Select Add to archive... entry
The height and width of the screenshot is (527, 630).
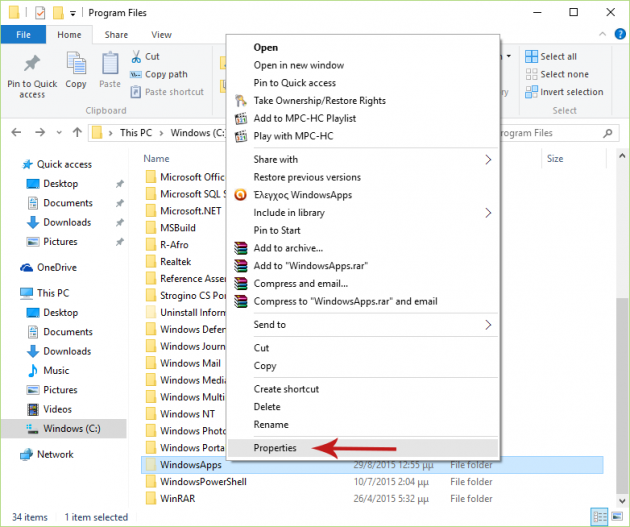[x=364, y=248]
